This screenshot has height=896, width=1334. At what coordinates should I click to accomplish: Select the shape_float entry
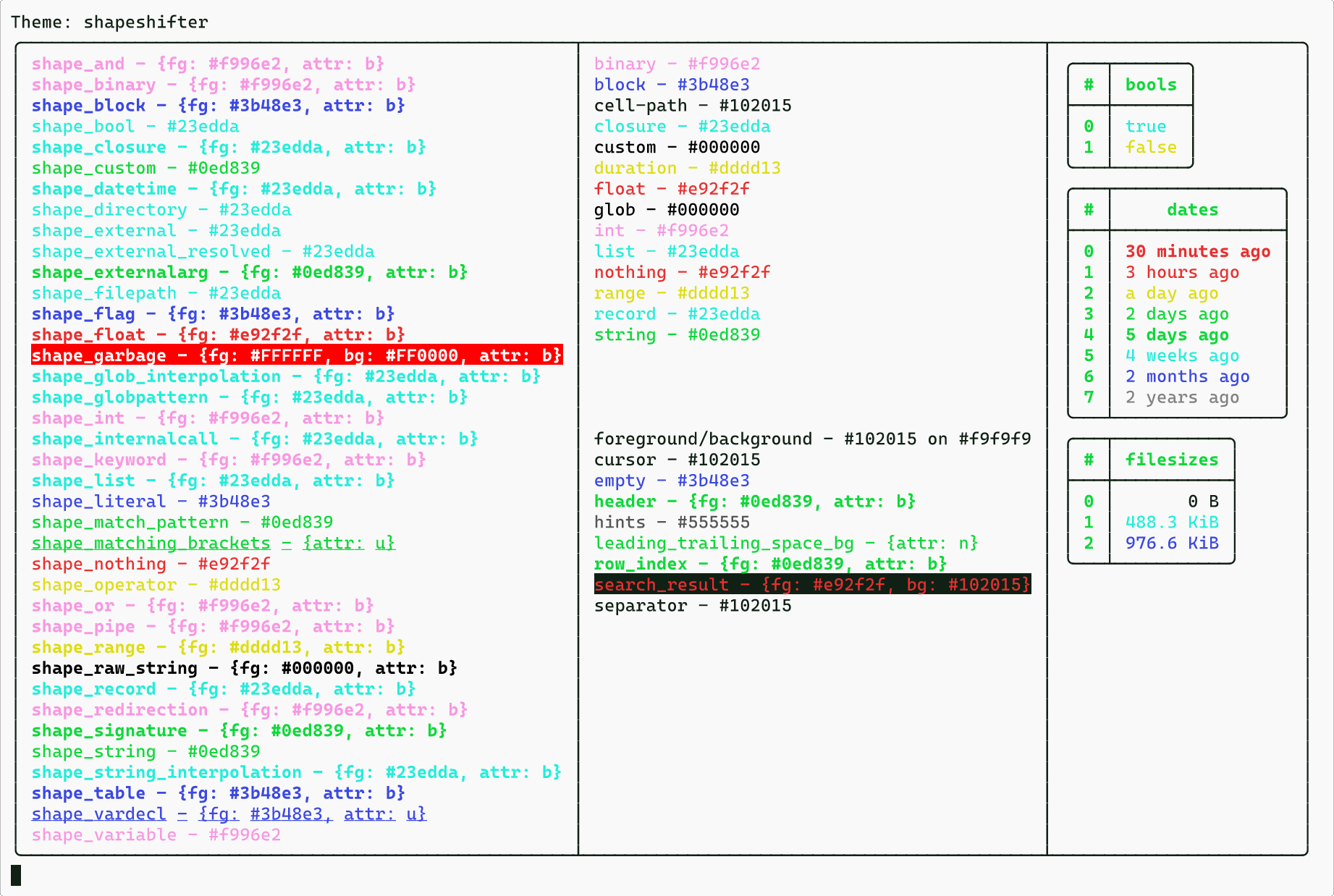218,335
